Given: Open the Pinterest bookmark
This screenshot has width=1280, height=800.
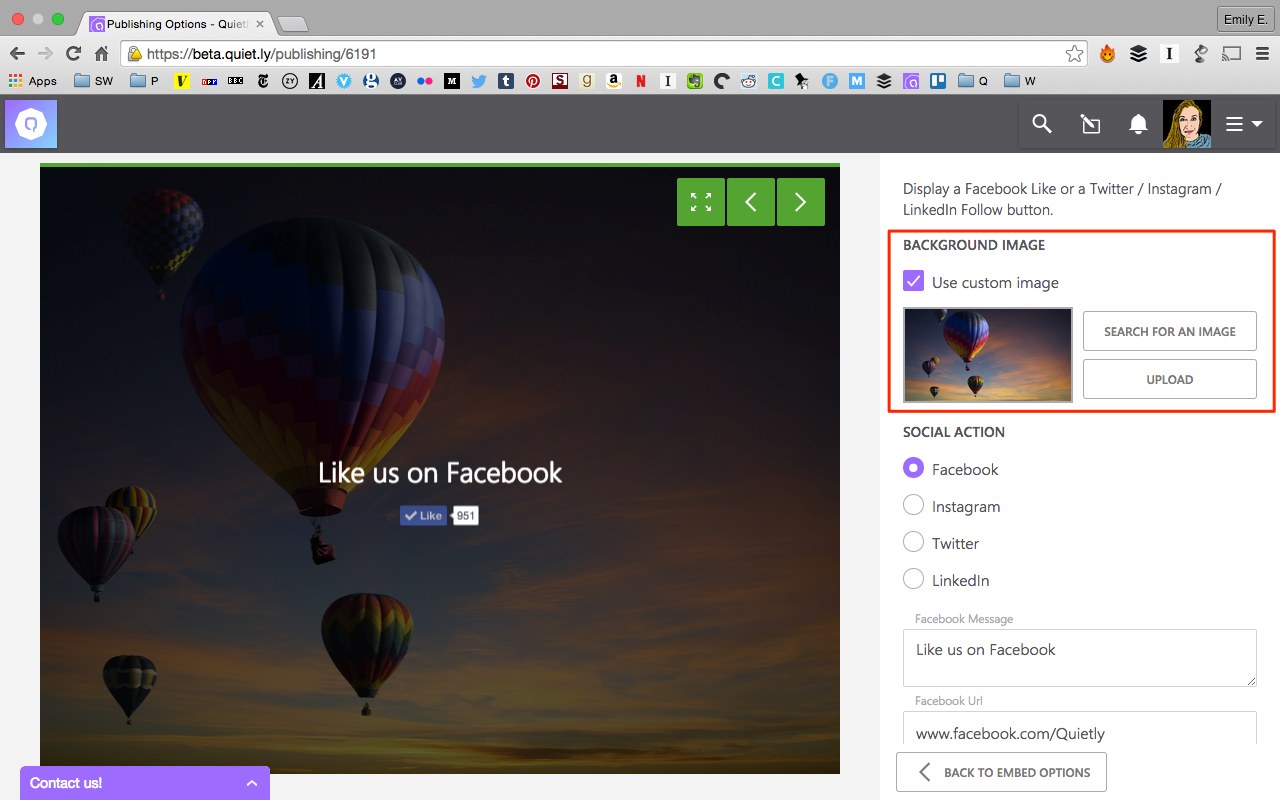Looking at the screenshot, I should click(x=533, y=81).
